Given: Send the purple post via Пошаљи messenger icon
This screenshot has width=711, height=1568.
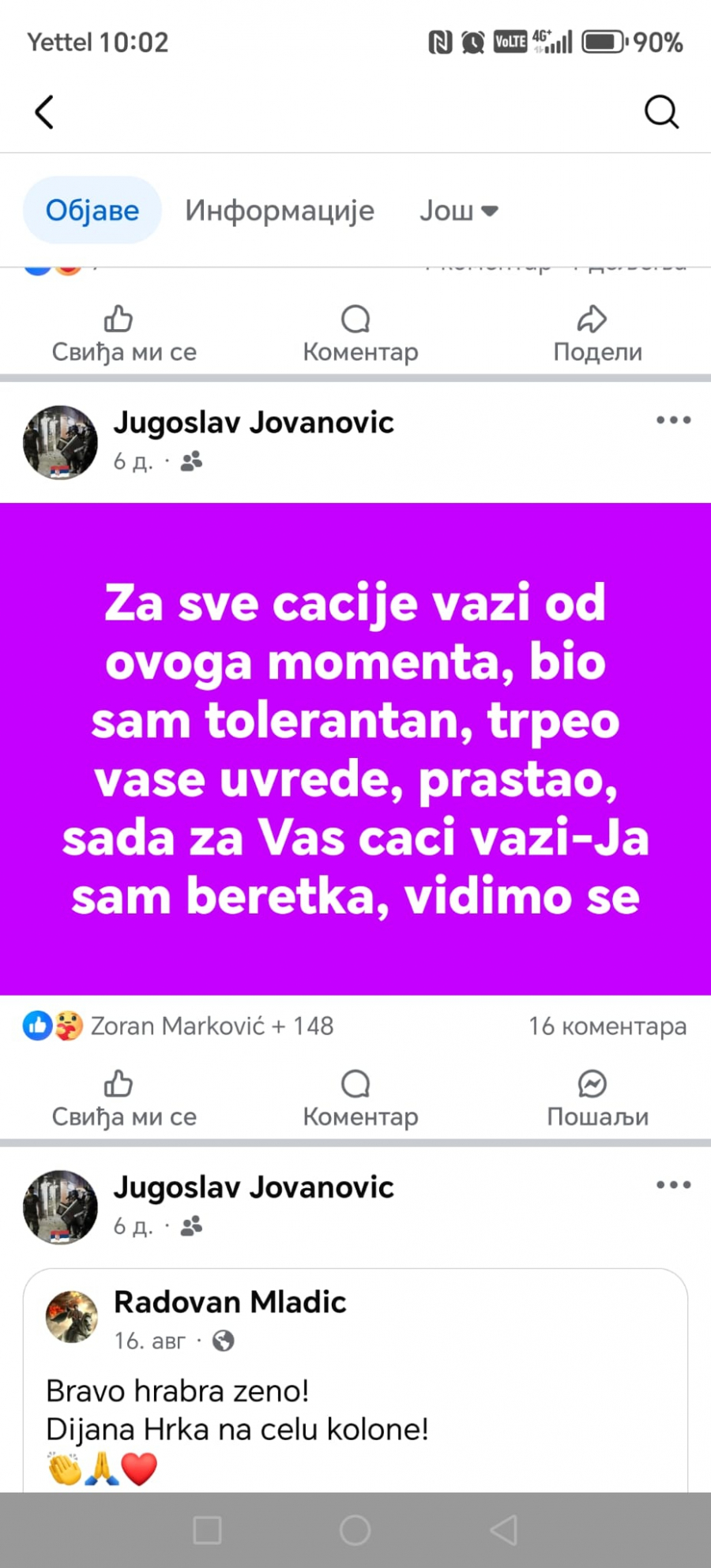Looking at the screenshot, I should click(x=597, y=1099).
